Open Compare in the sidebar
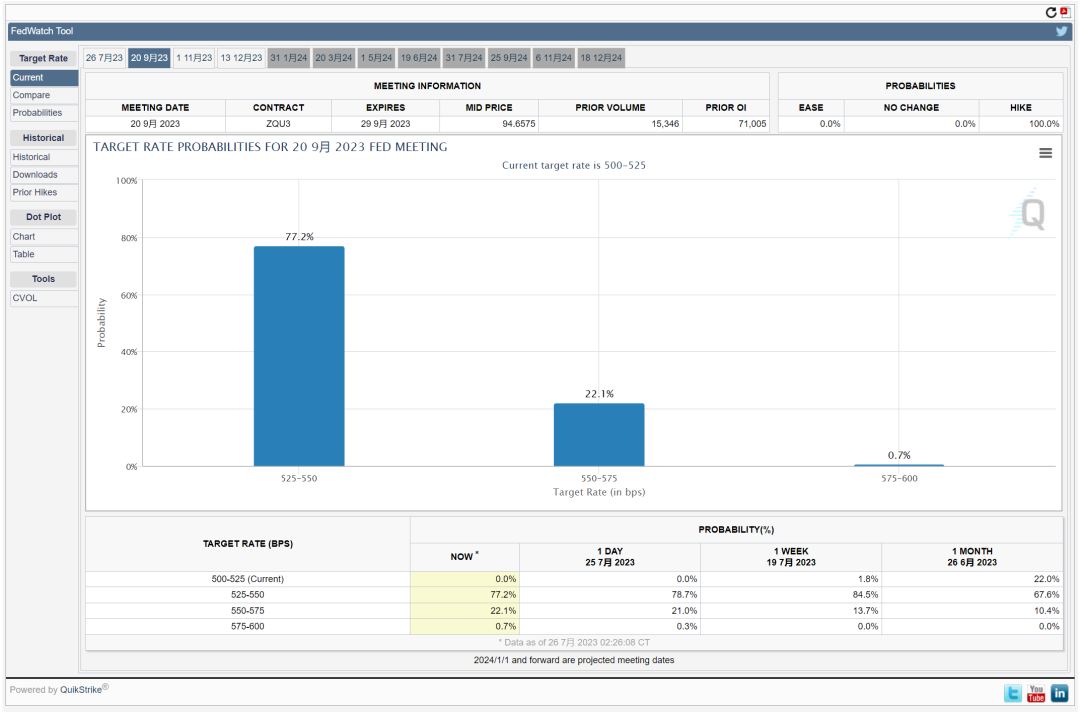 pos(43,95)
